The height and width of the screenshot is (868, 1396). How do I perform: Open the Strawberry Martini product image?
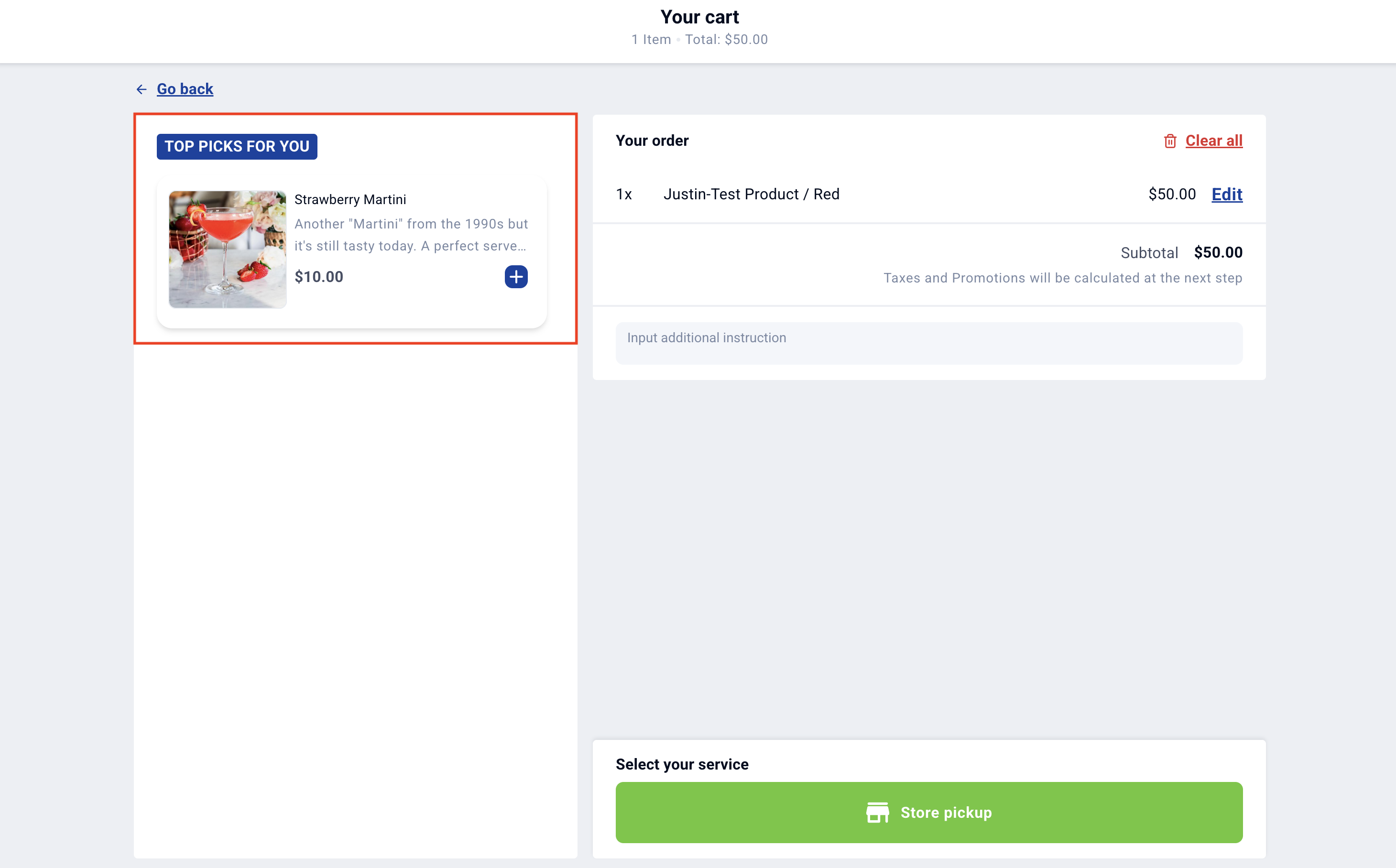pos(228,250)
